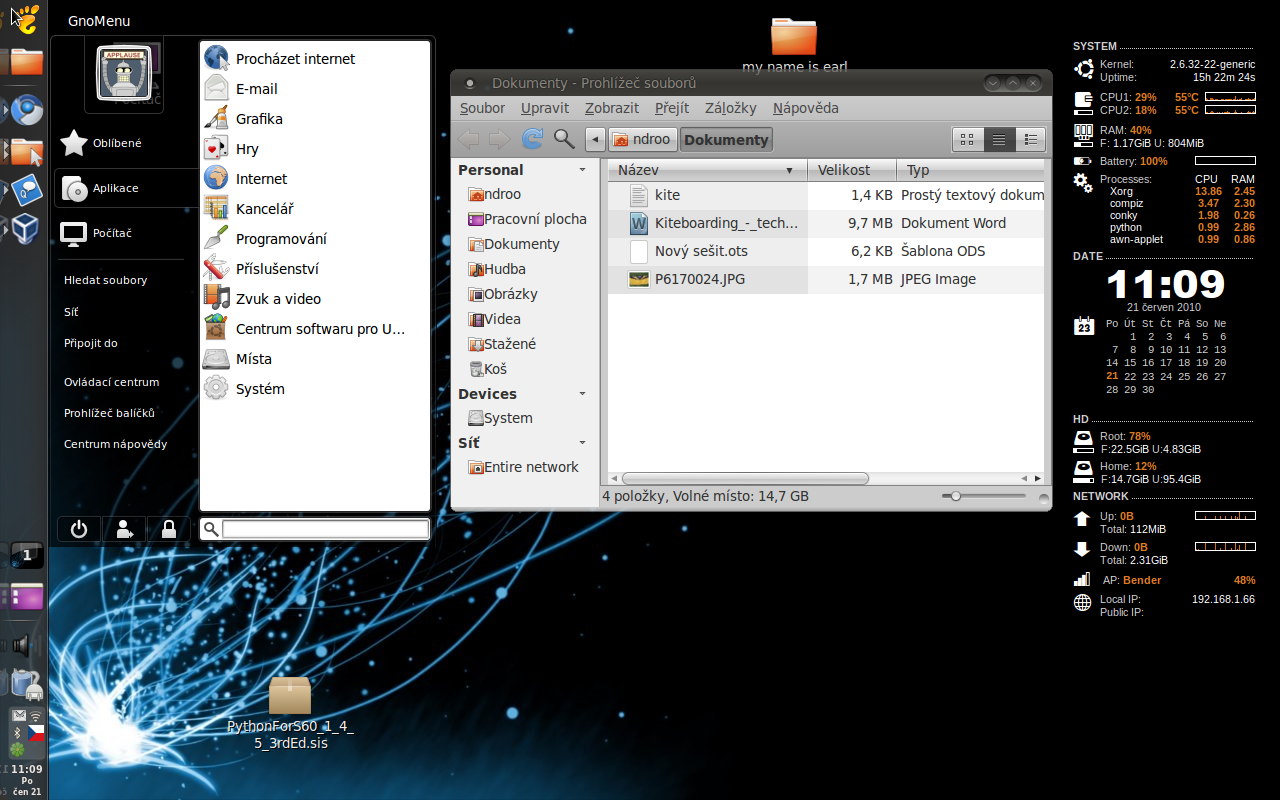
Task: Switch to icon view in file browser
Action: (967, 140)
